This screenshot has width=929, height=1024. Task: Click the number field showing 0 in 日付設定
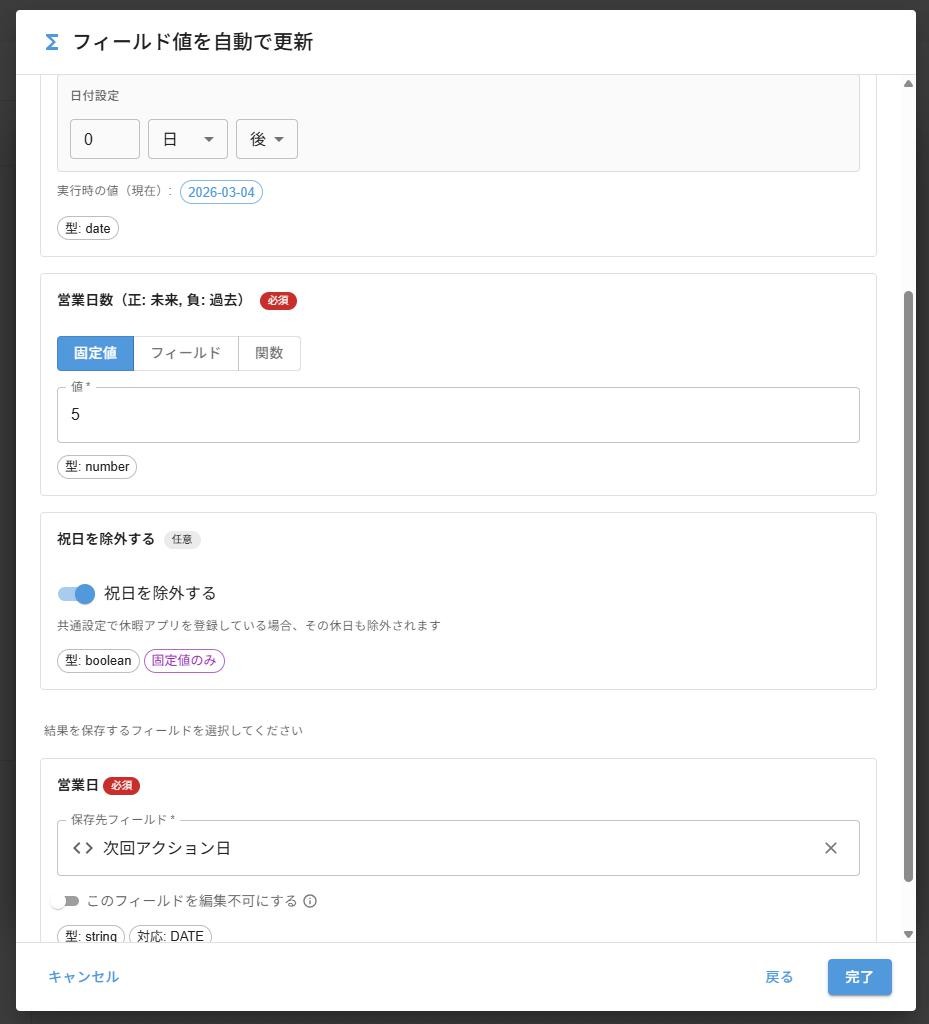[104, 139]
